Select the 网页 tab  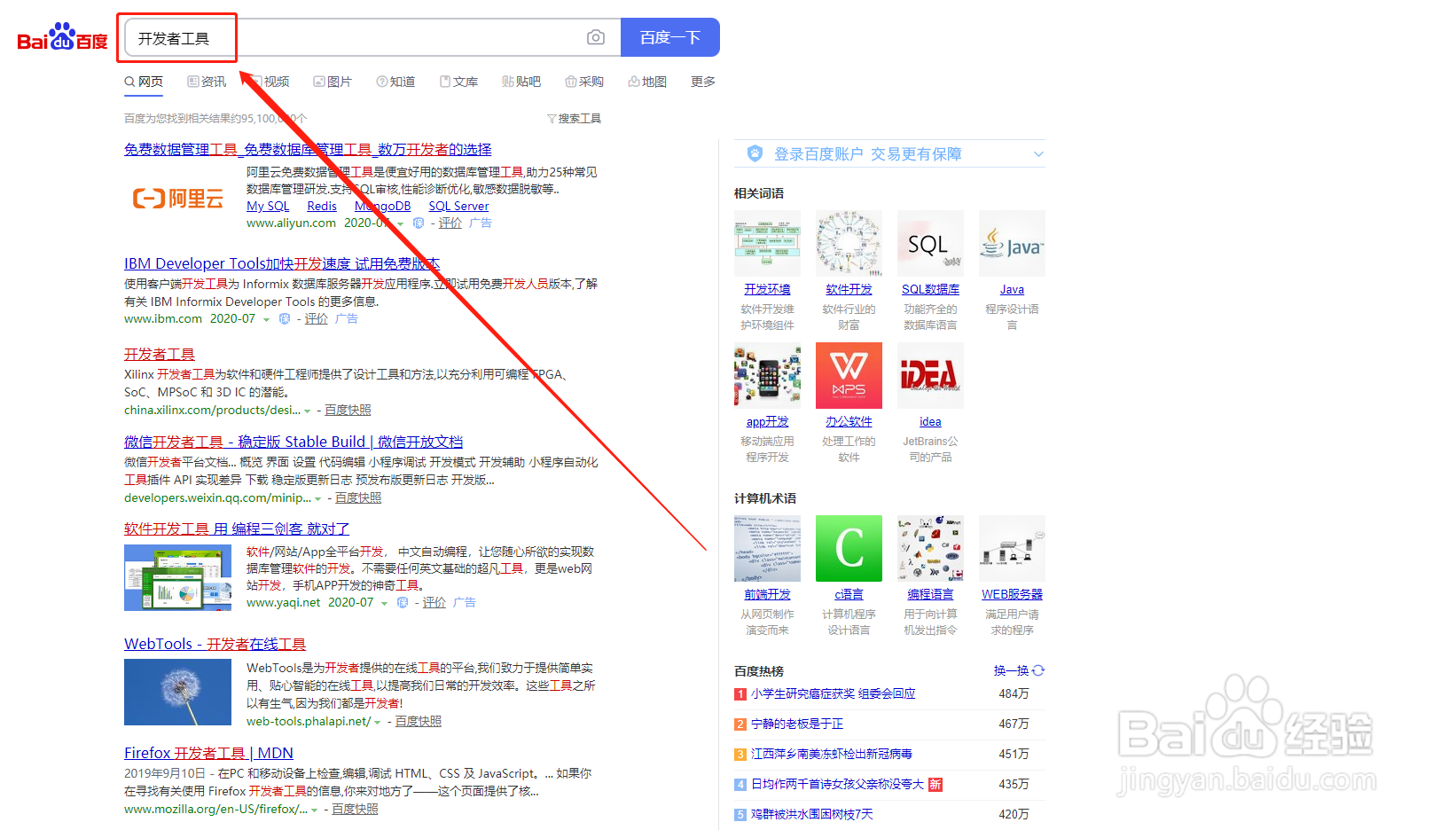tap(144, 82)
